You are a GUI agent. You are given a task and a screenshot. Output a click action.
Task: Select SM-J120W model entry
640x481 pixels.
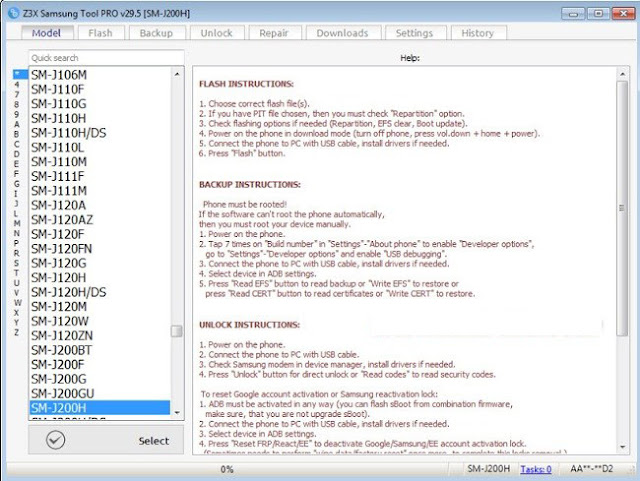tap(100, 321)
